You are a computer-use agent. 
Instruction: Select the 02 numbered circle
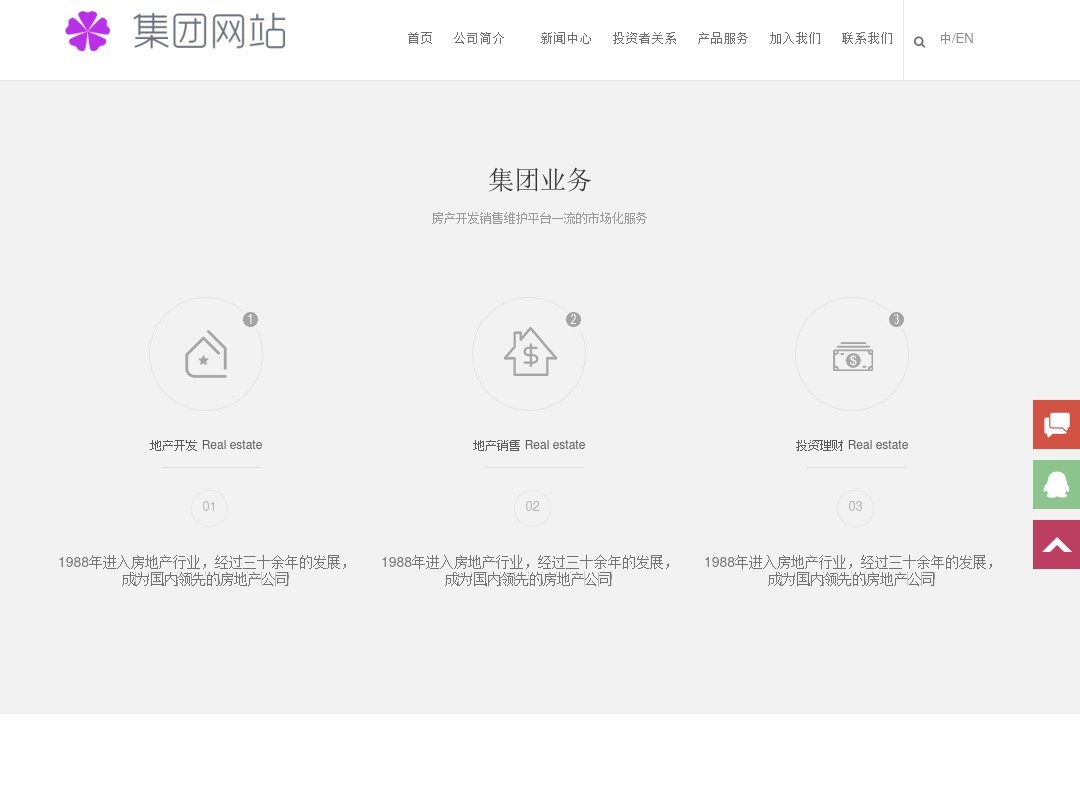click(x=532, y=507)
